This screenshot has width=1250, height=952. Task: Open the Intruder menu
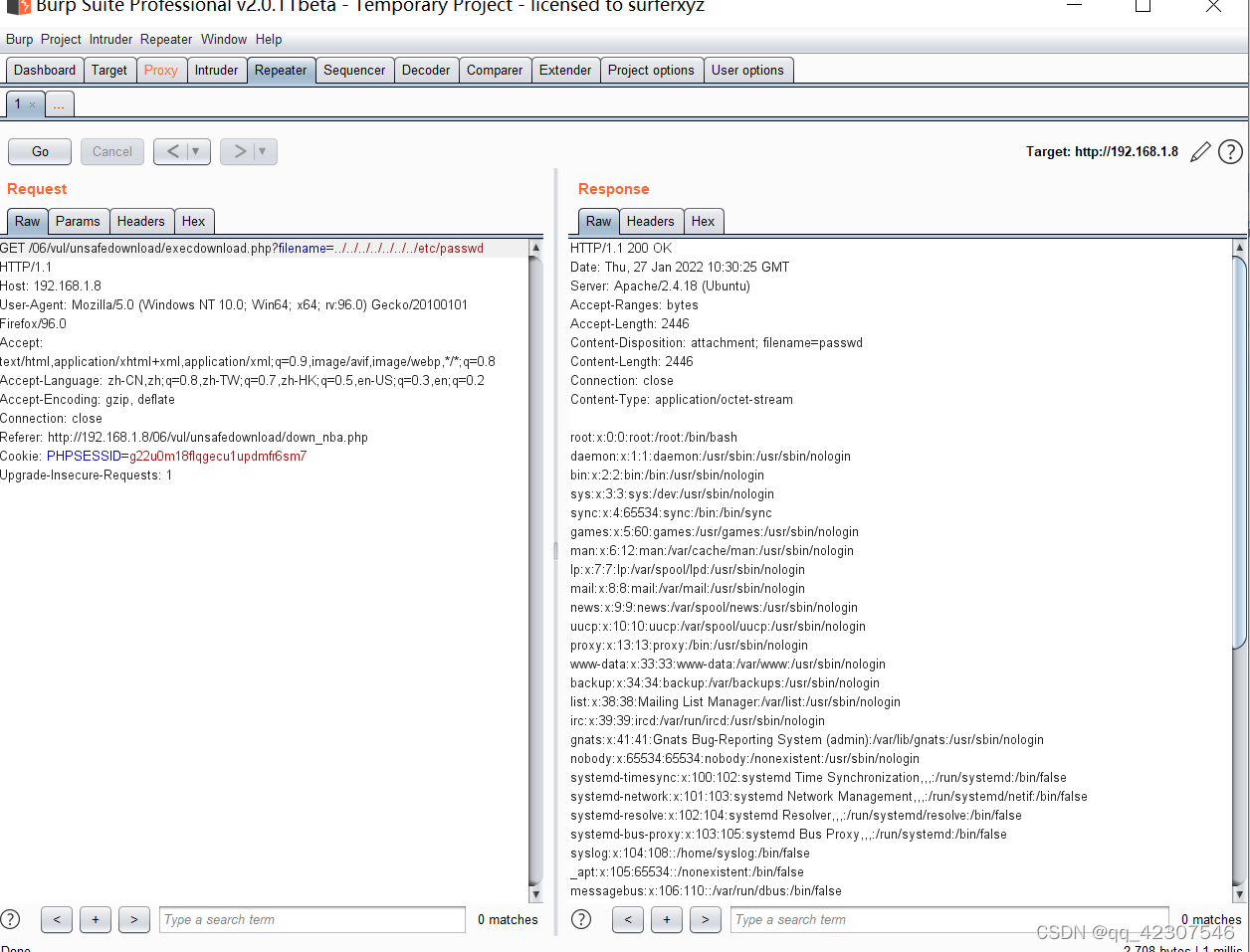point(110,40)
